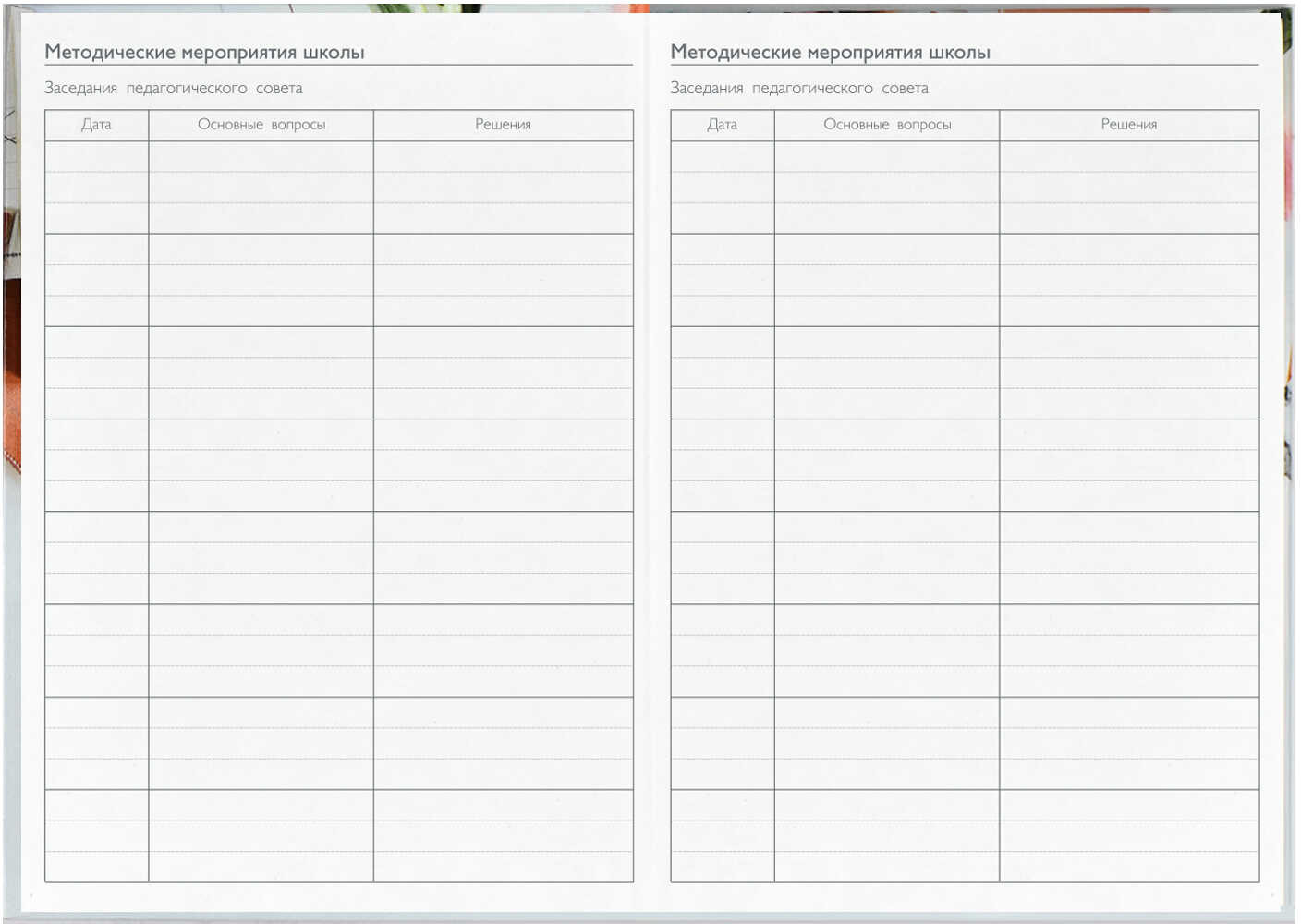
Task: Select first-row Основные вопросы cell on right page
Action: (x=887, y=188)
